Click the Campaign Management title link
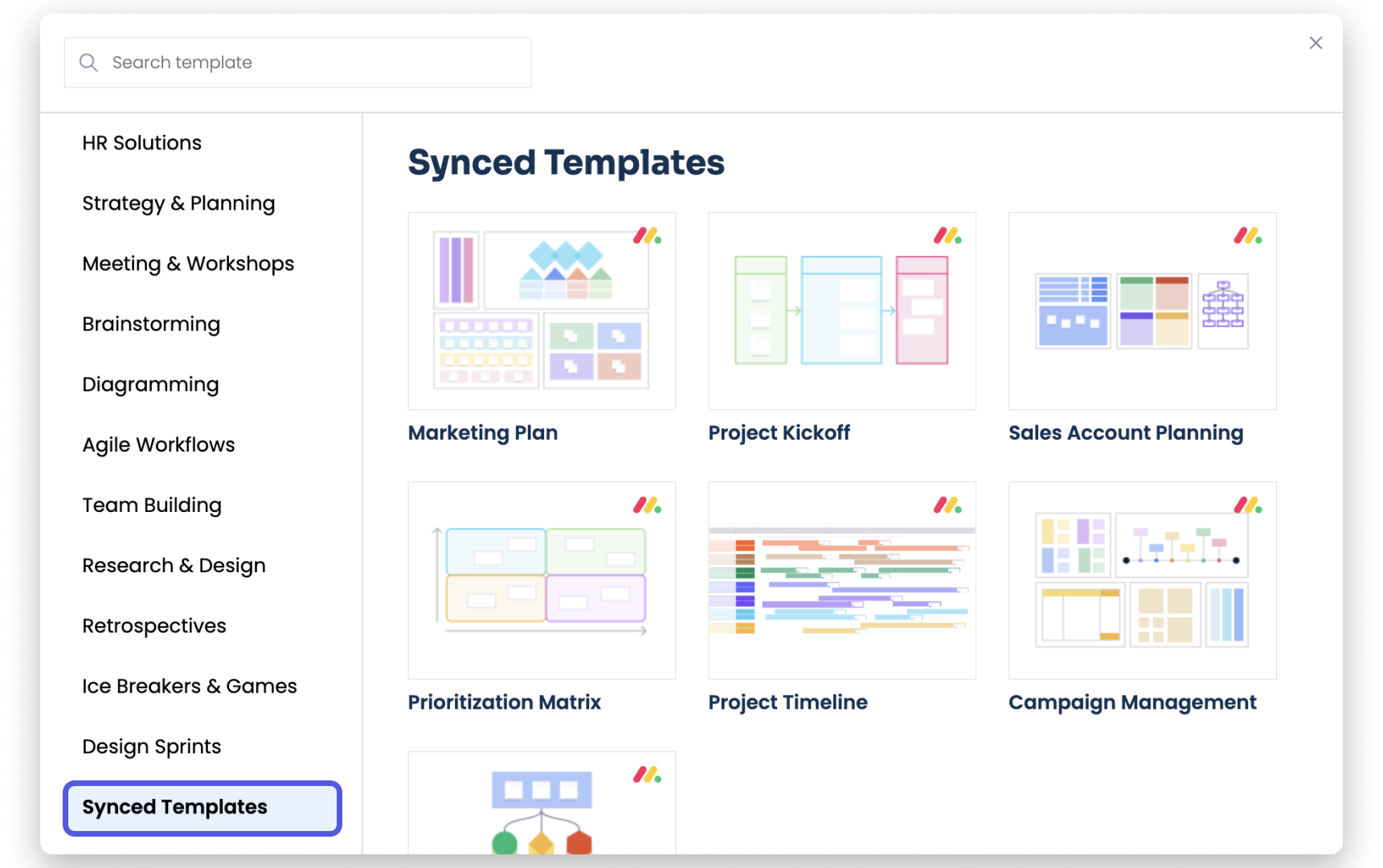The height and width of the screenshot is (868, 1383). [1132, 702]
